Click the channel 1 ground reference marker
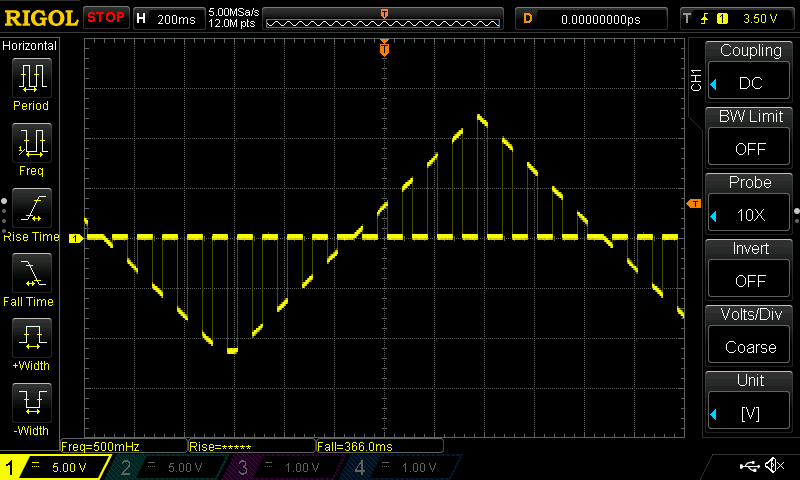Image resolution: width=800 pixels, height=480 pixels. click(x=76, y=238)
